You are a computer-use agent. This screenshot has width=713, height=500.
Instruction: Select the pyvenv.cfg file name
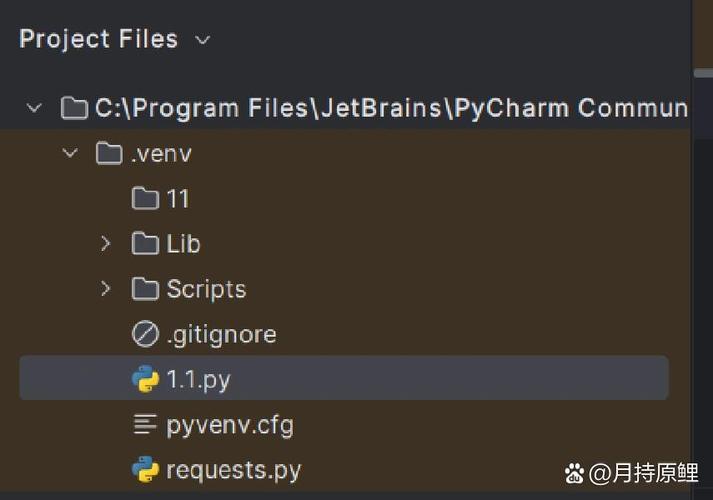(230, 424)
